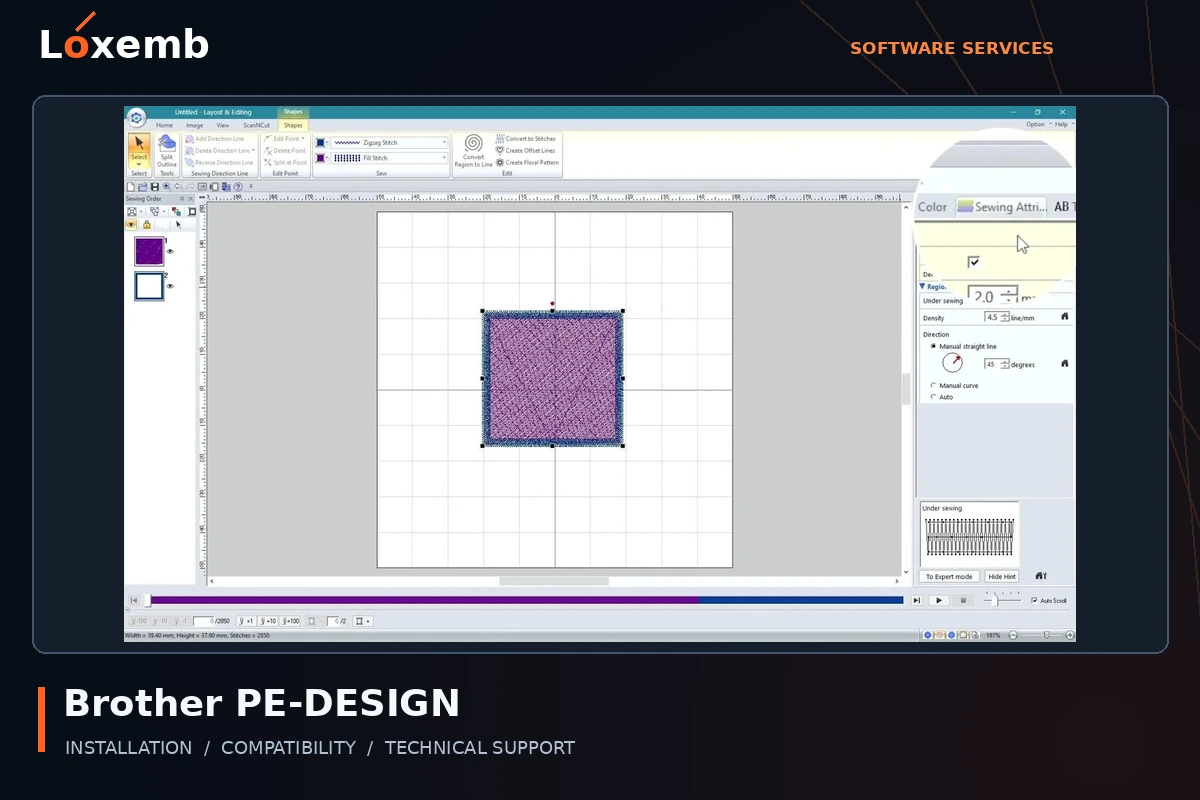The height and width of the screenshot is (800, 1200).
Task: Click the New file icon
Action: 131,186
